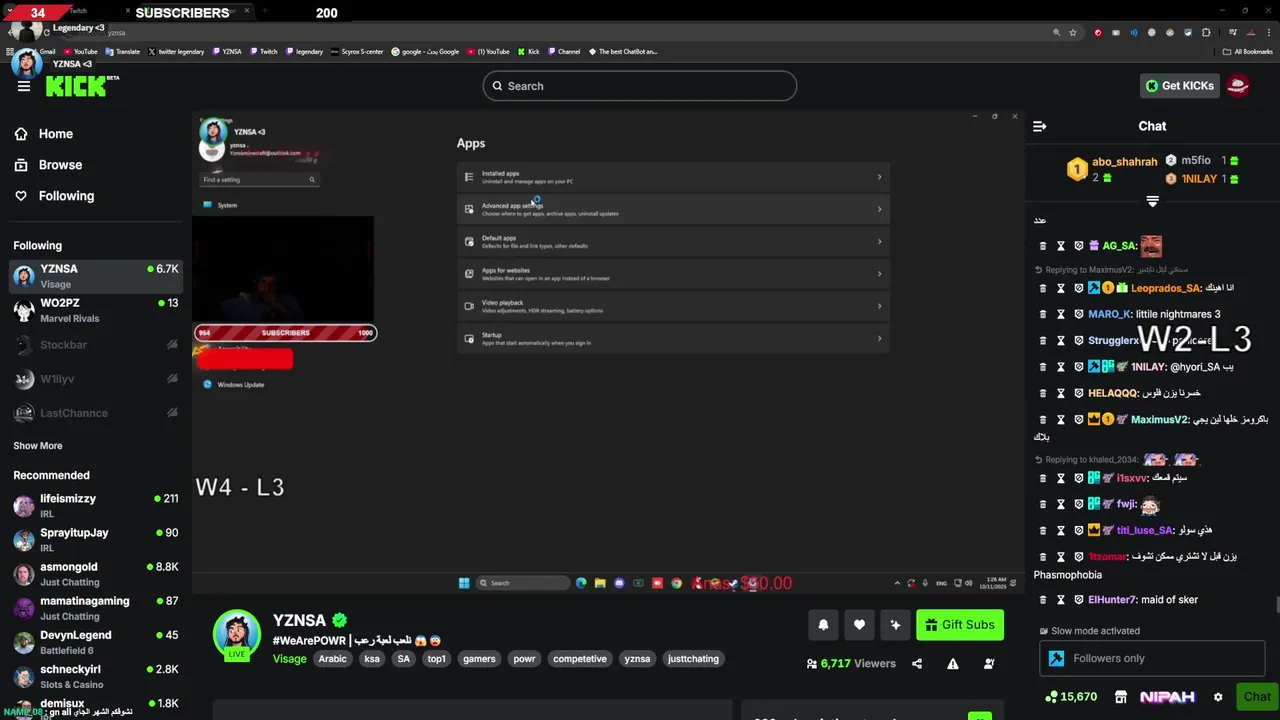Select YZNSA channel in Following list
The image size is (1280, 720).
(96, 276)
